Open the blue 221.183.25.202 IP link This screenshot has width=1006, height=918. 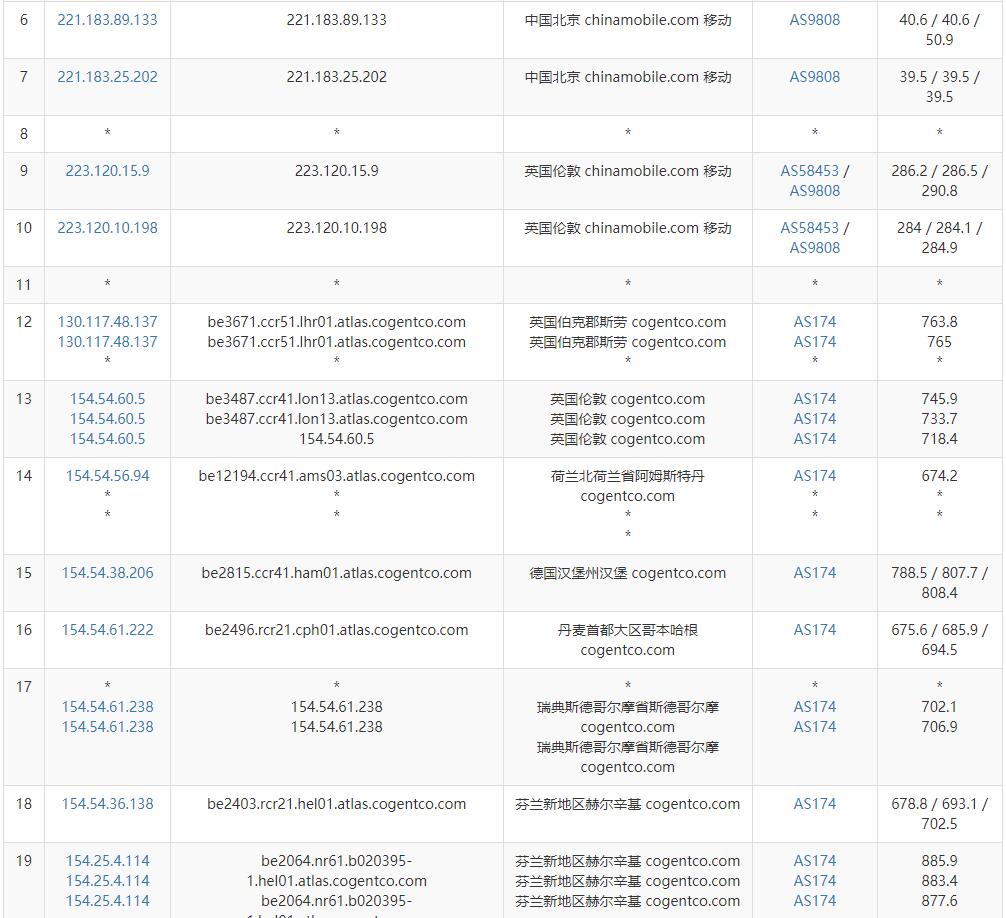pyautogui.click(x=107, y=77)
